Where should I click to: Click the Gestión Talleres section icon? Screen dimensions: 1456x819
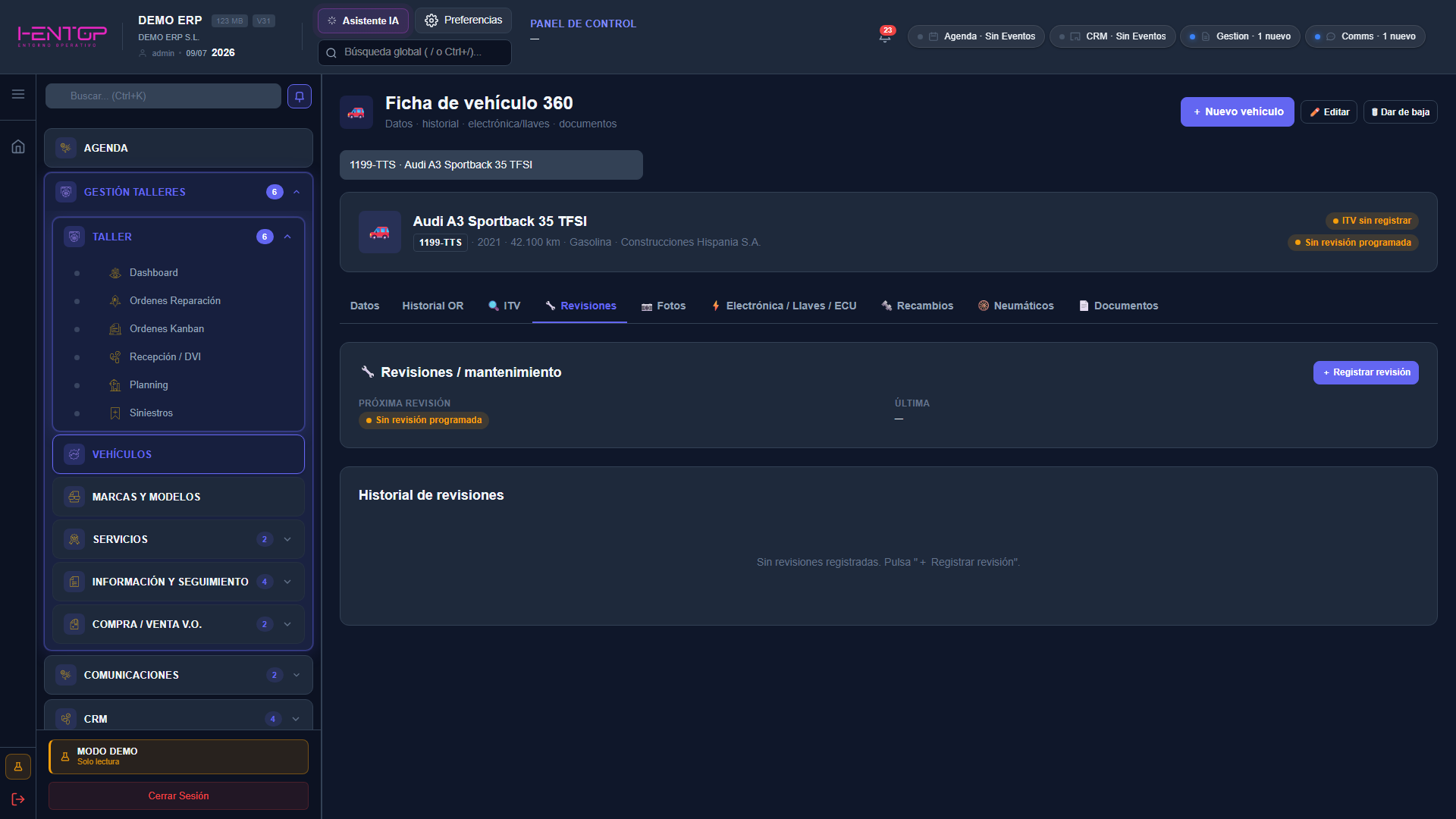[x=66, y=192]
